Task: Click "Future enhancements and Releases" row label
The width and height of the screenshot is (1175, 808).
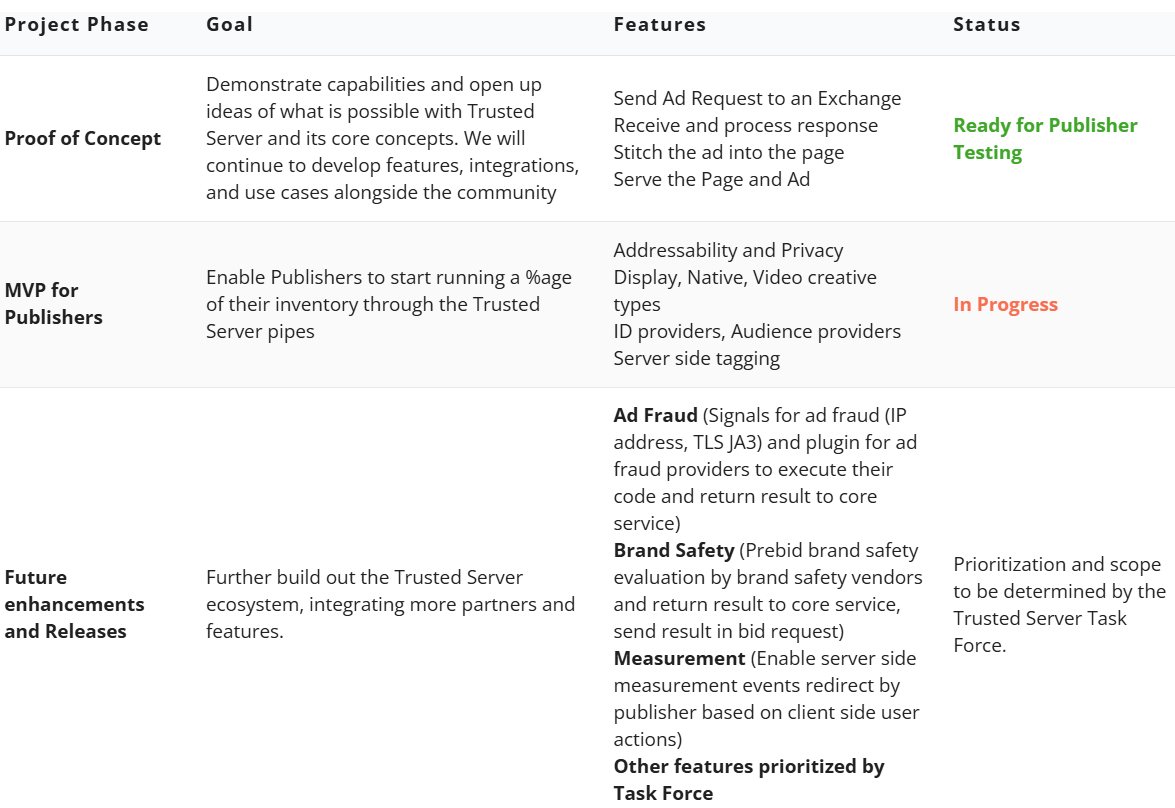Action: 74,604
